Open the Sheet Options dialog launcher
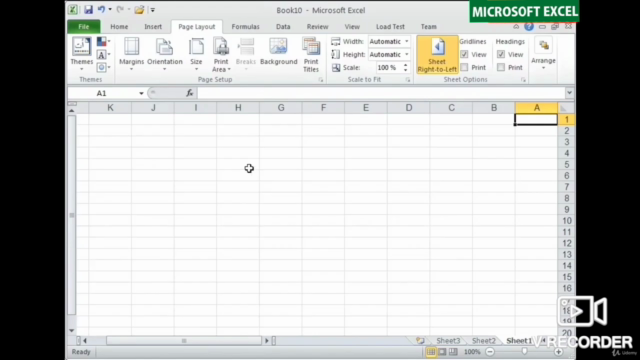640x360 pixels. coord(523,80)
